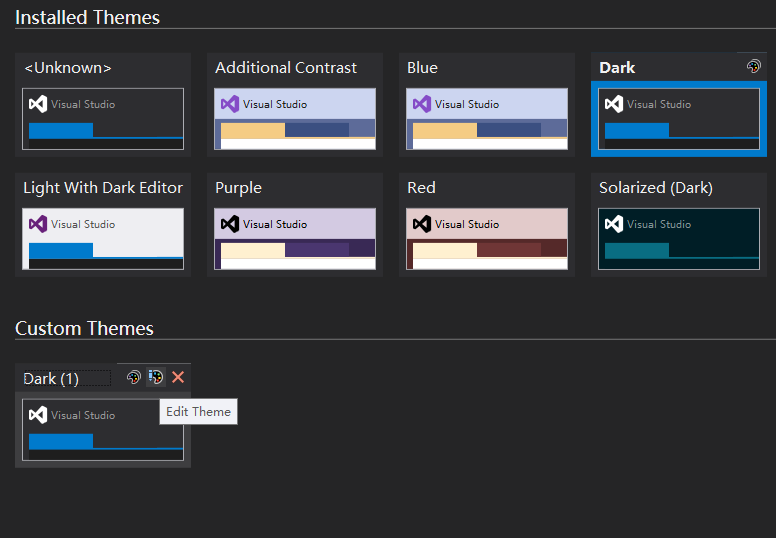Click the Dark (1) custom theme preview
776x538 pixels.
(103, 430)
